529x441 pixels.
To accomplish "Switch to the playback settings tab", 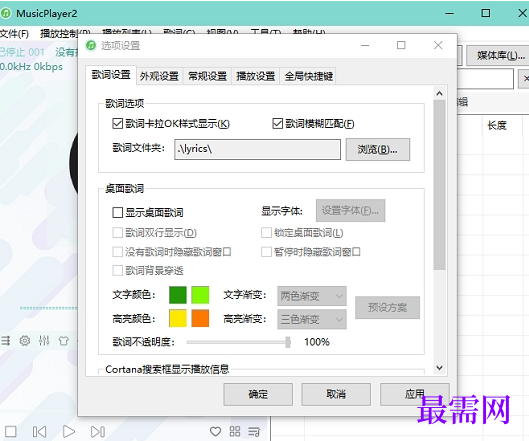I will coord(255,76).
